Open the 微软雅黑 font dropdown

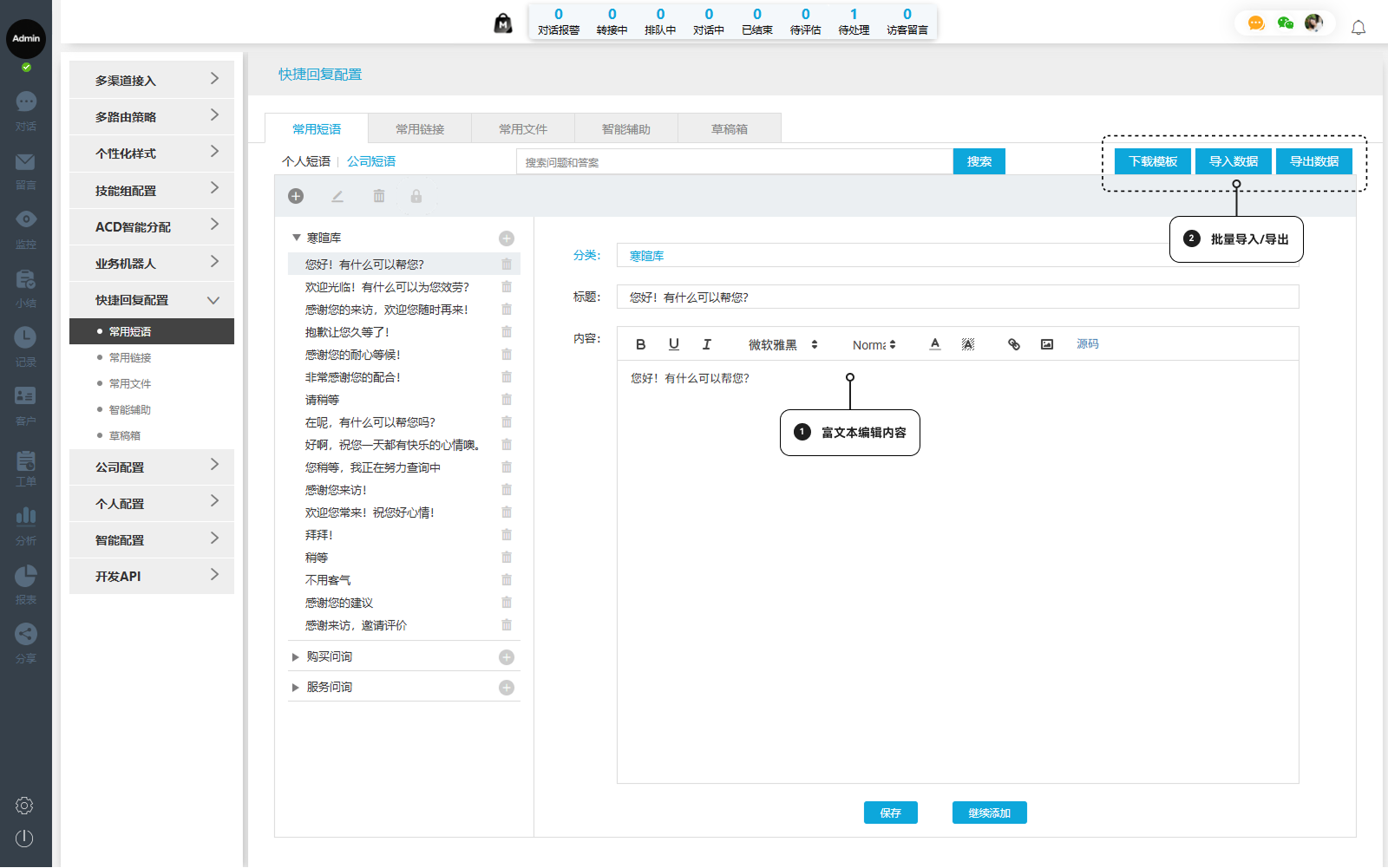[x=782, y=345]
